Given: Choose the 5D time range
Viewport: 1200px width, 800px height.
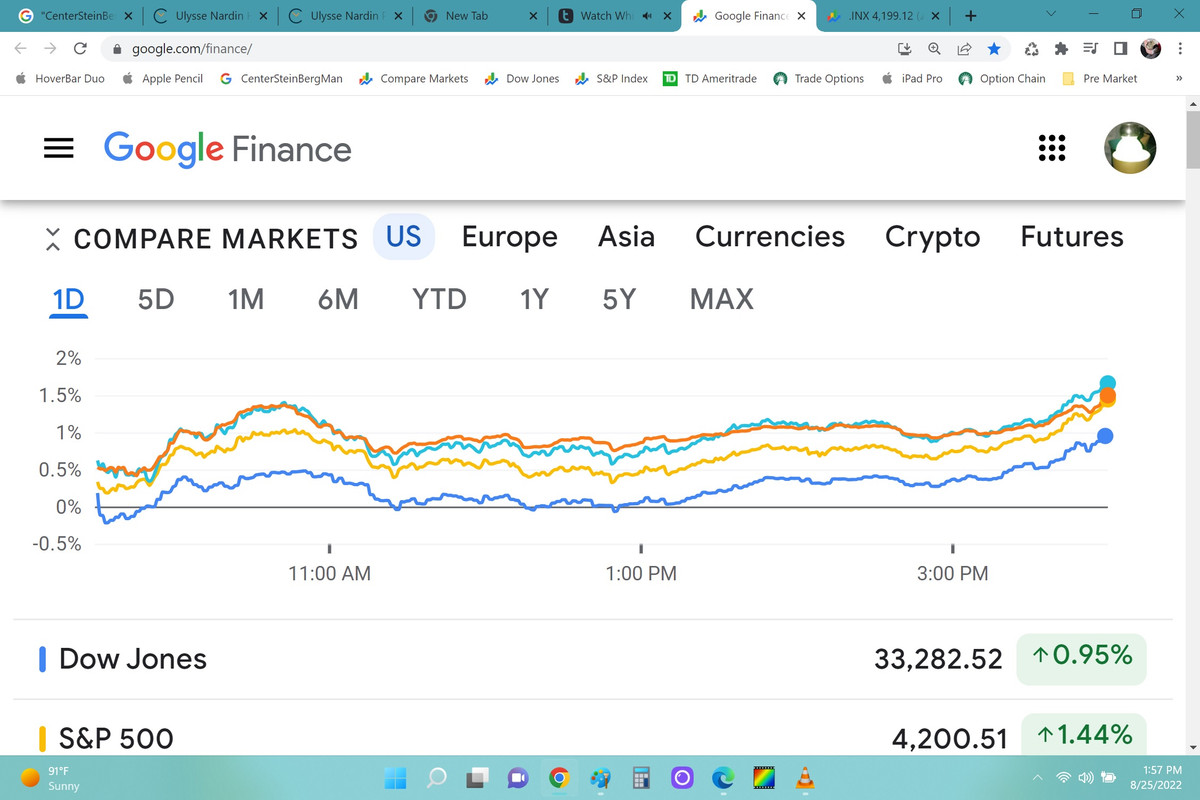Looking at the screenshot, I should pos(156,299).
